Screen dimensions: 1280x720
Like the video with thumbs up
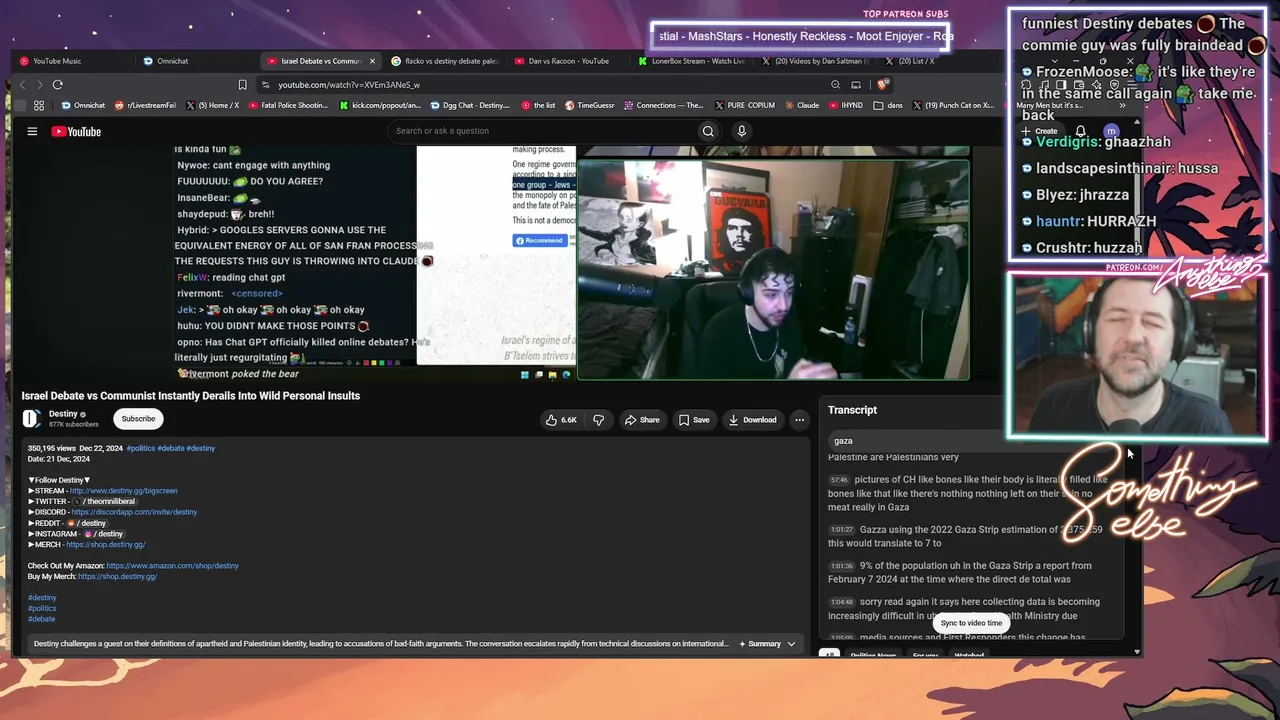tap(561, 420)
